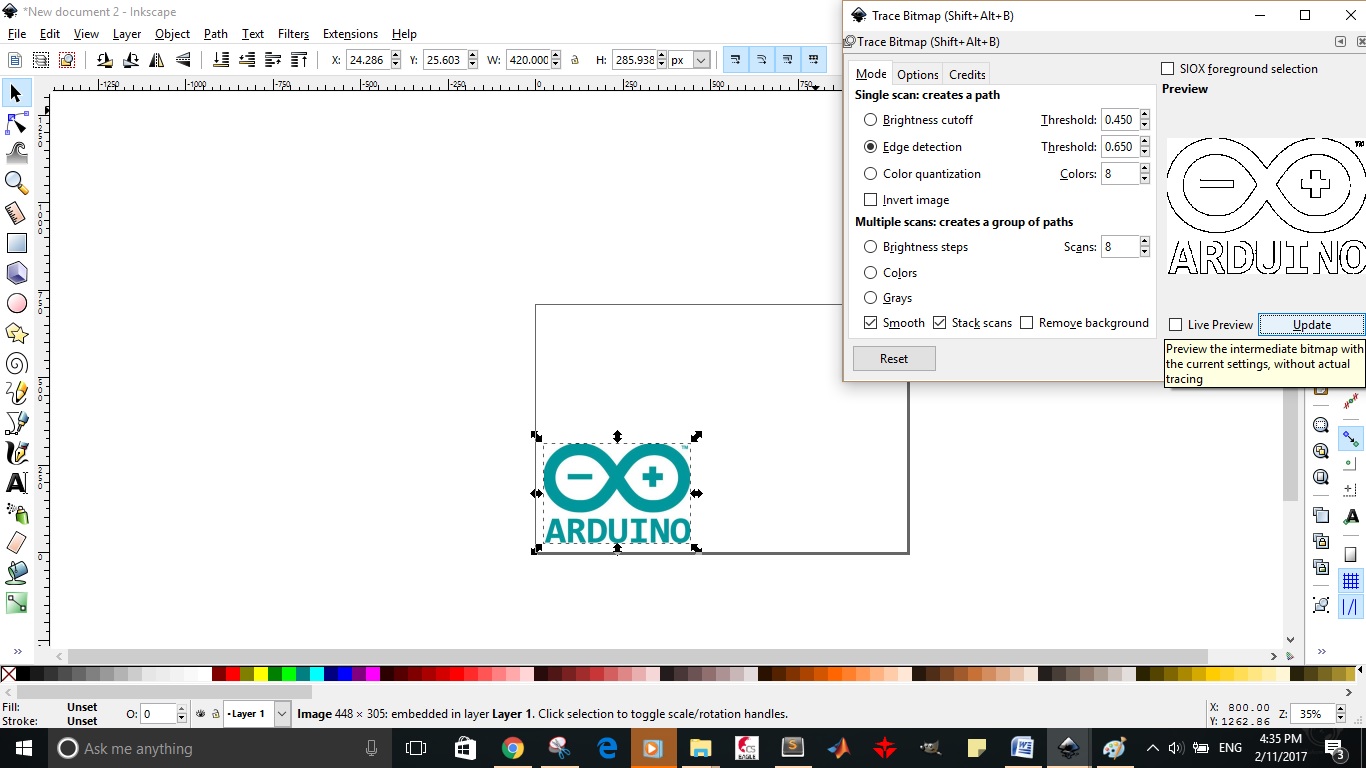Select the Eraser tool

click(x=17, y=543)
